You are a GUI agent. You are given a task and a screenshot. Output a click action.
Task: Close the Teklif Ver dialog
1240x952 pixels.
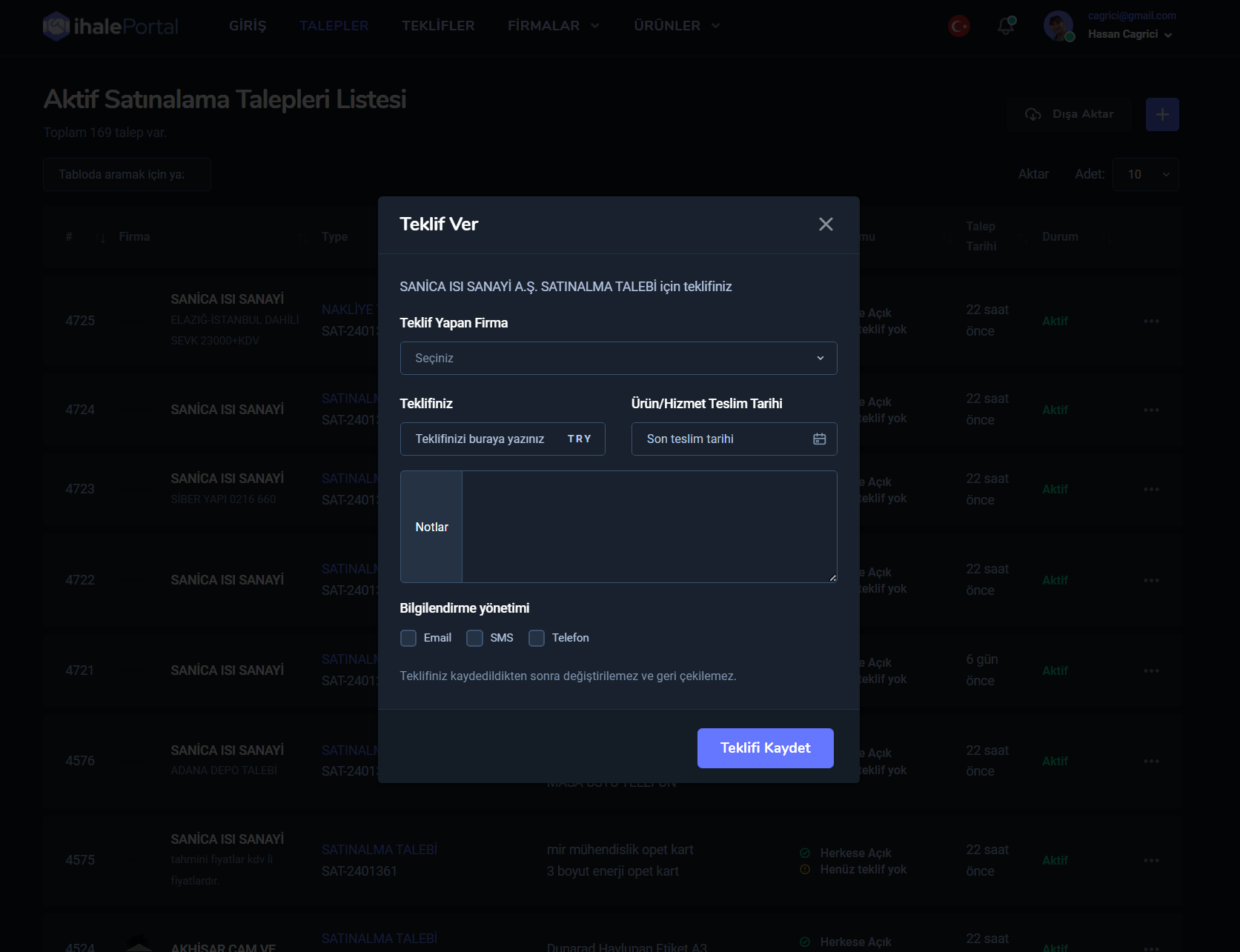tap(826, 224)
